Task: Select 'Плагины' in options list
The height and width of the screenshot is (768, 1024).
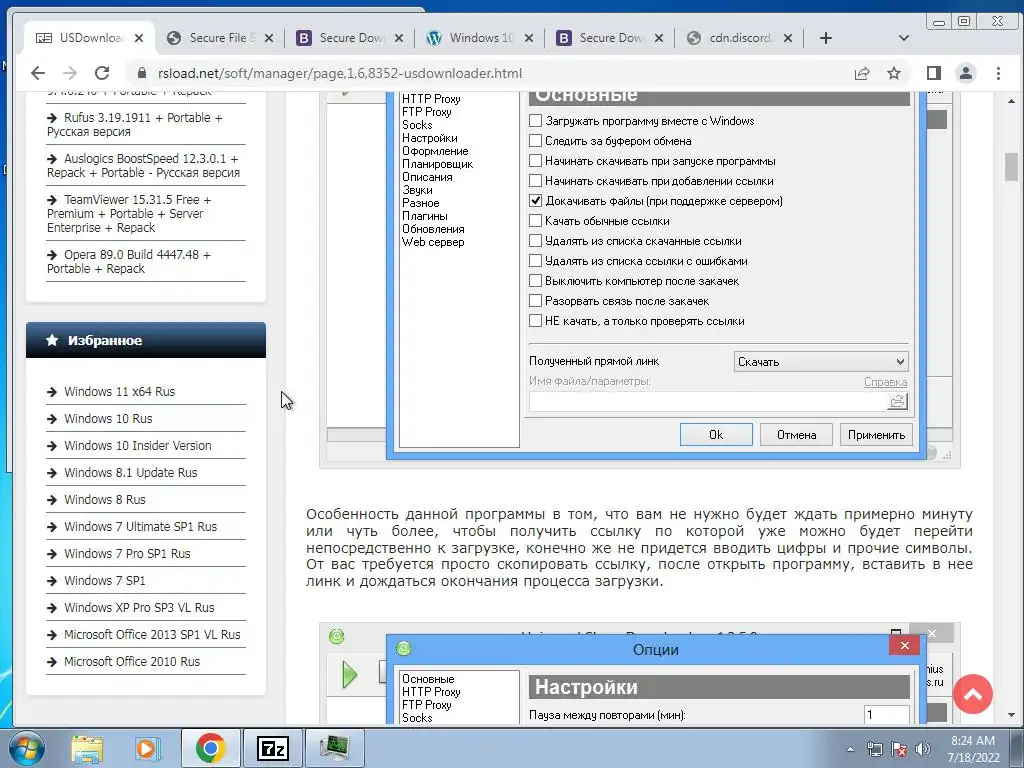Action: [424, 216]
